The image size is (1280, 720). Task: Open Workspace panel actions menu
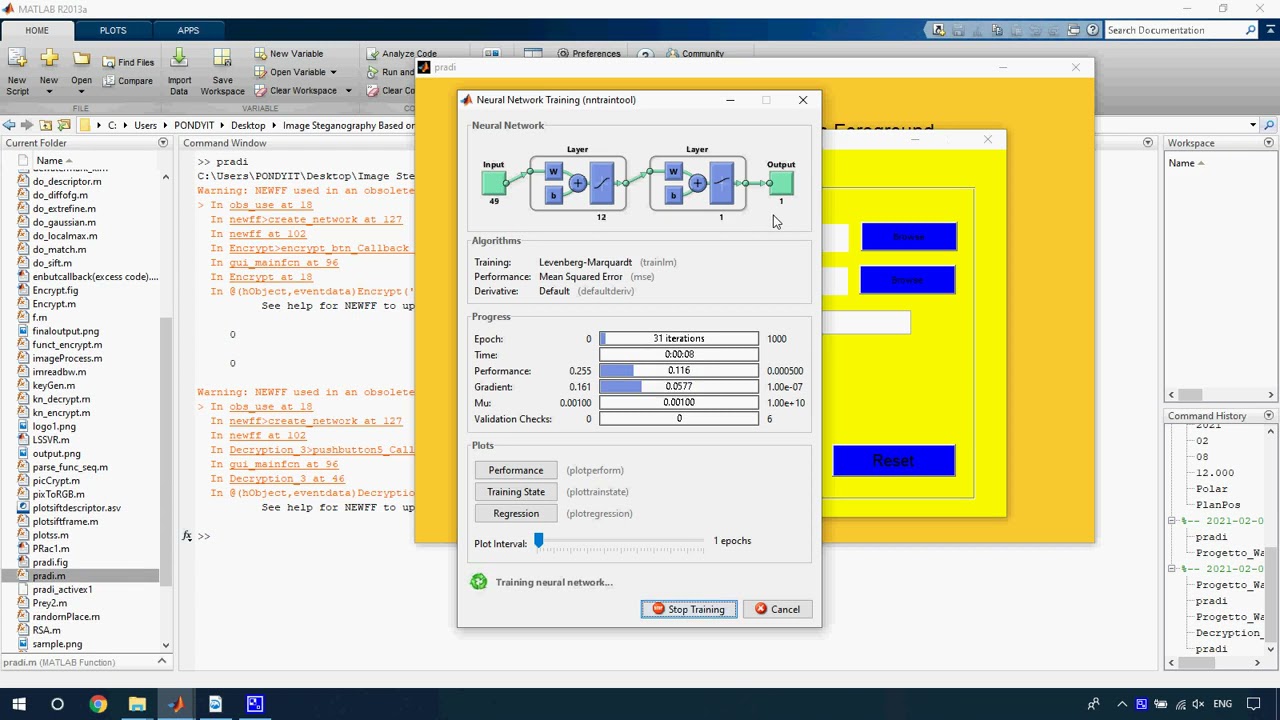click(x=1269, y=143)
